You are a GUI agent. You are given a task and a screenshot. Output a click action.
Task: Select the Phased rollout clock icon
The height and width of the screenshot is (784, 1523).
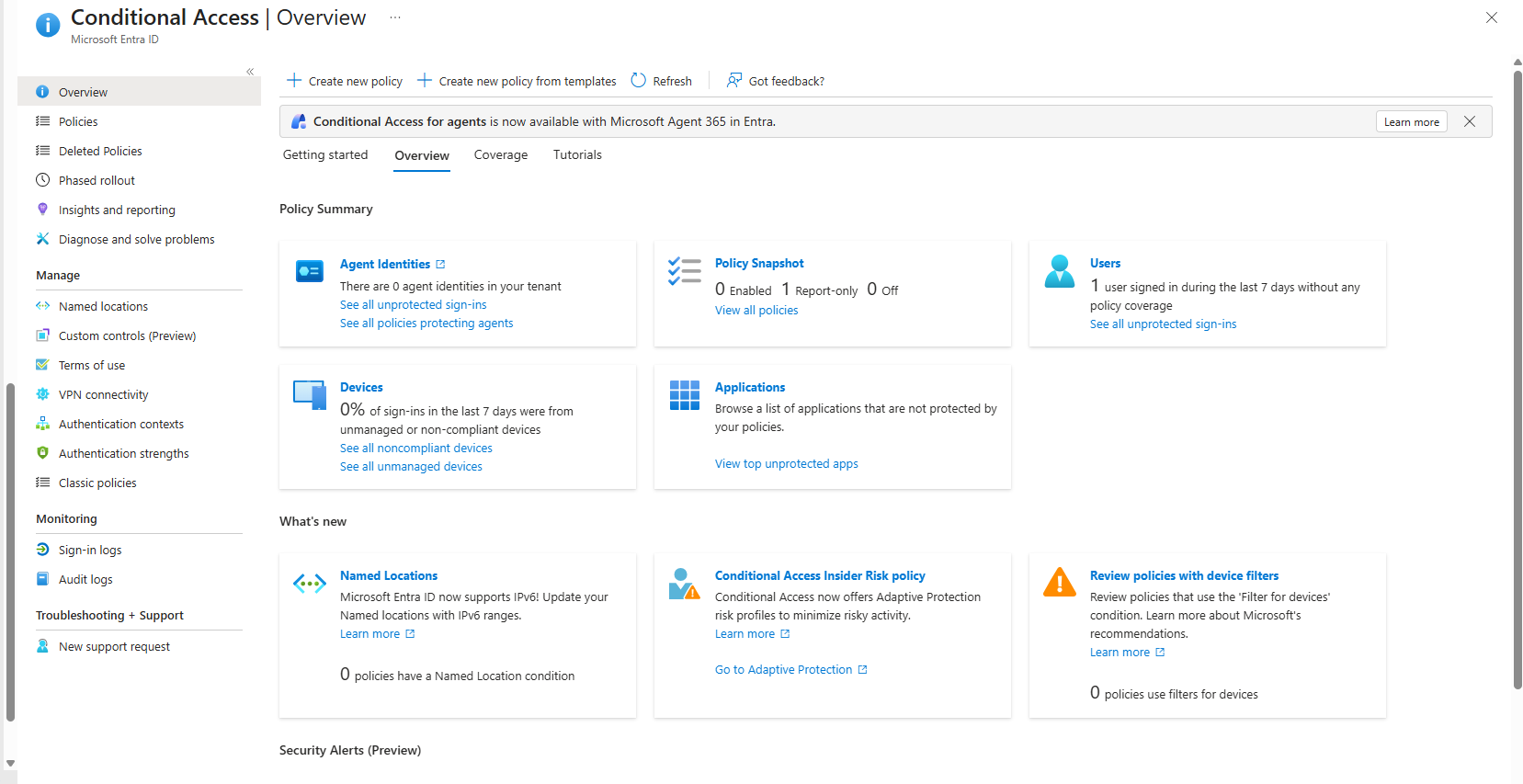click(x=42, y=180)
